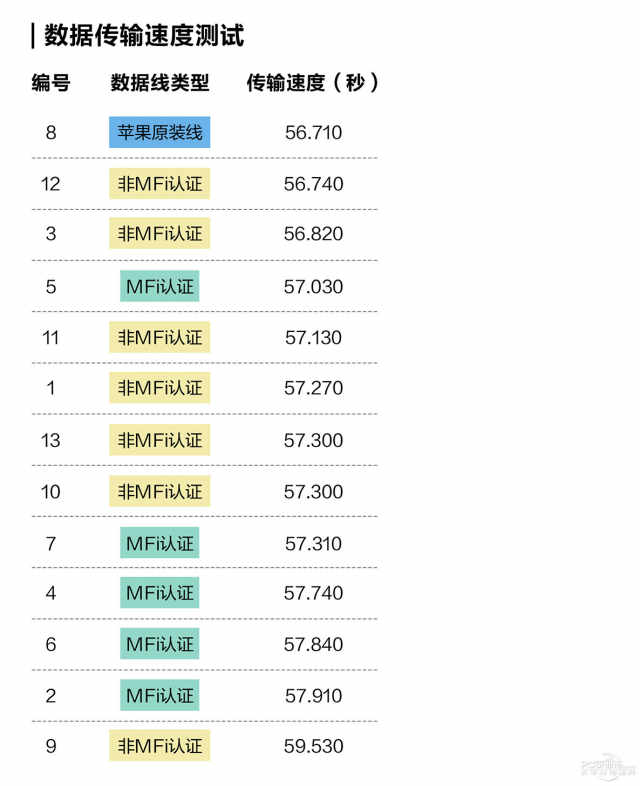Click the 传输速度（秒） column header
640x786 pixels.
312,83
